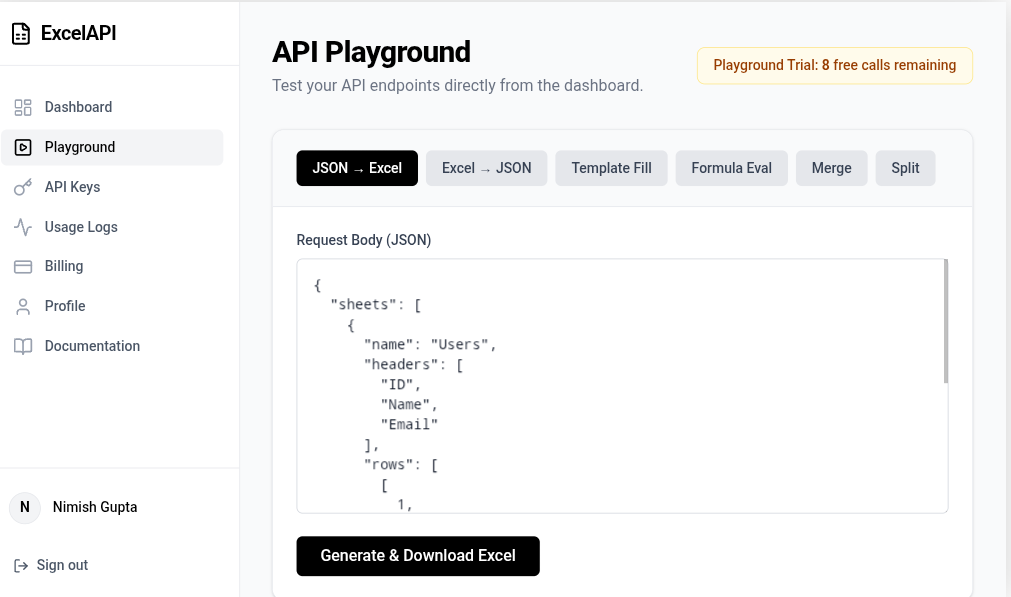
Task: Click the Sign out arrow icon
Action: click(21, 565)
